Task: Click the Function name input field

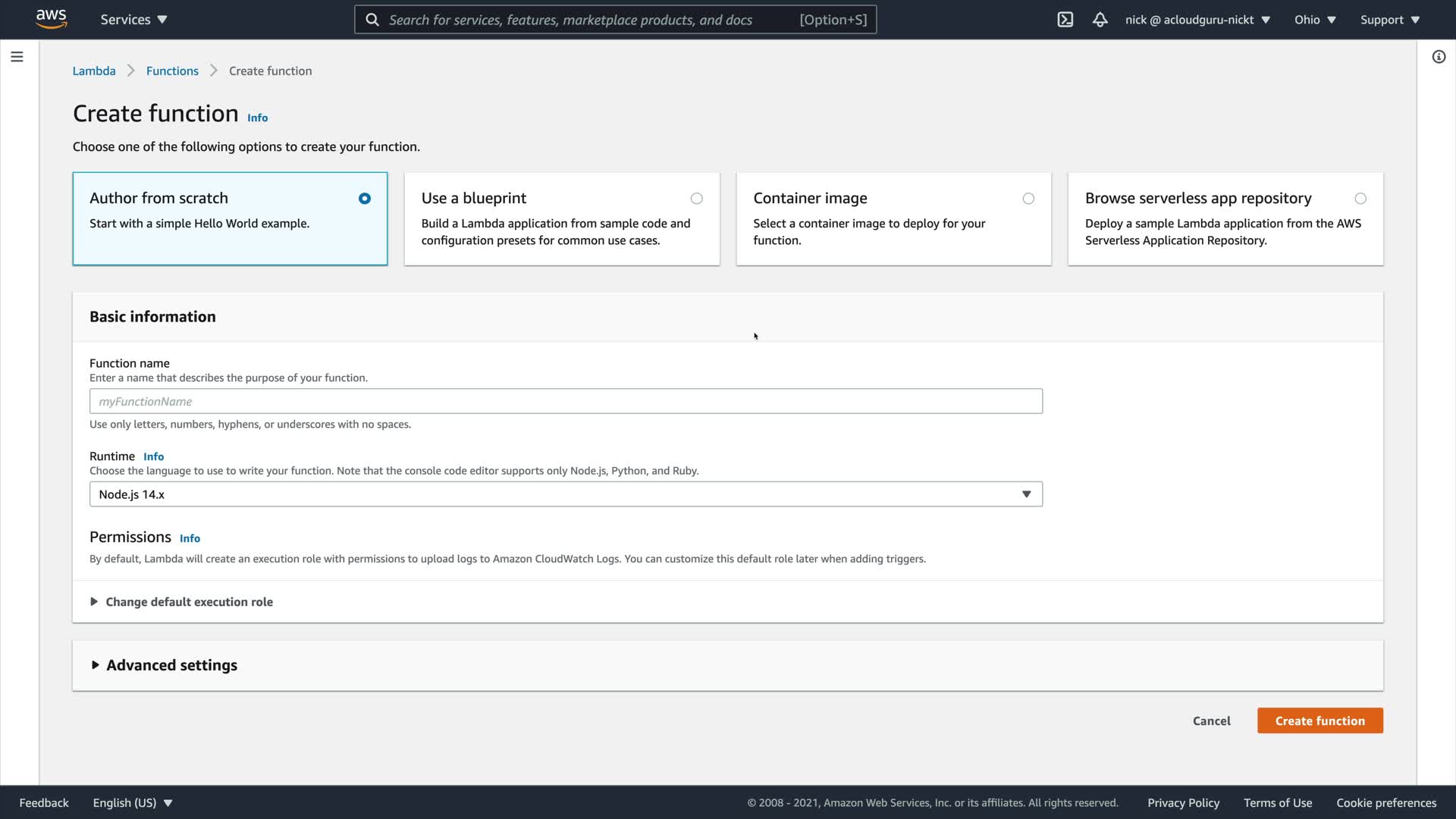Action: coord(566,401)
